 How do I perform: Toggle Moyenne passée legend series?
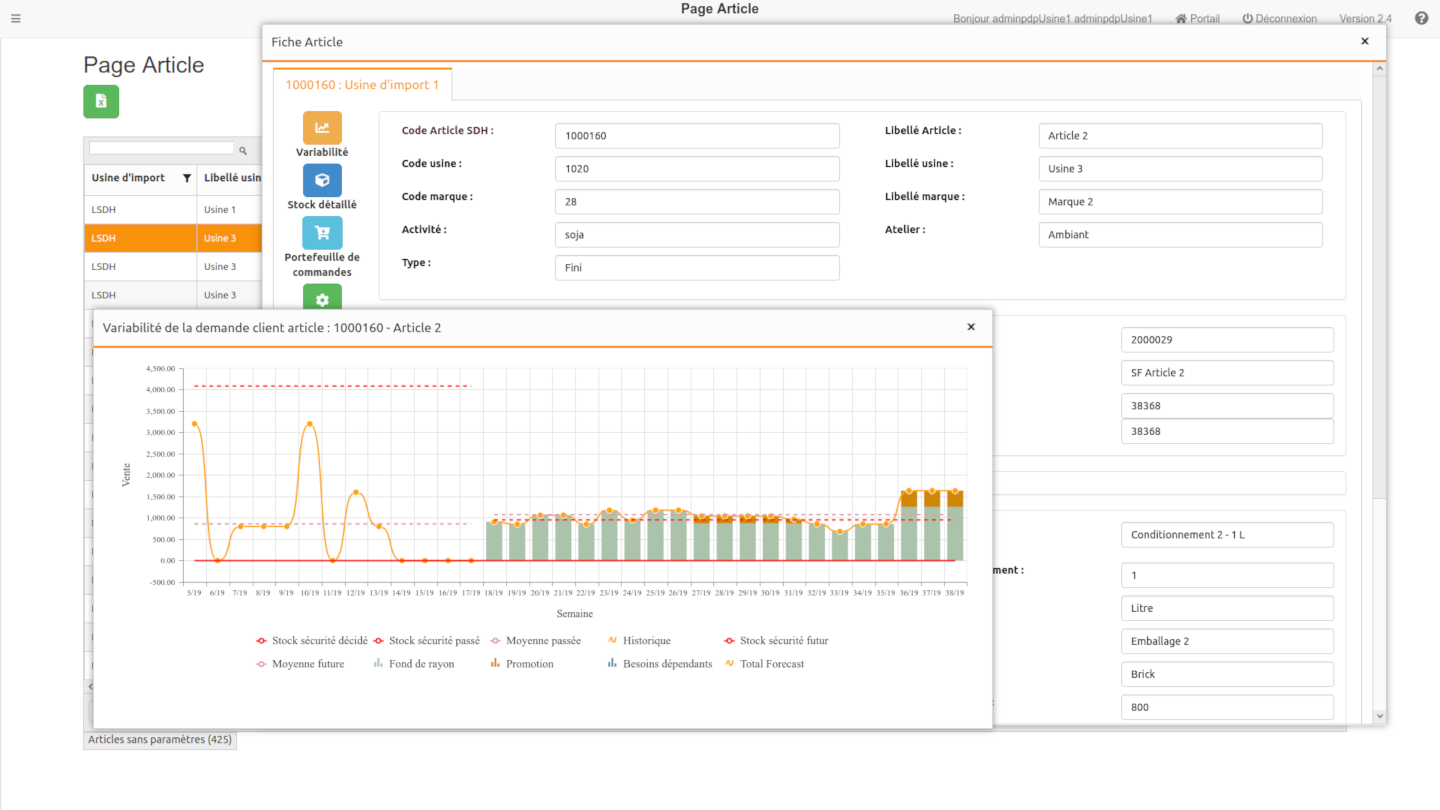click(x=538, y=640)
